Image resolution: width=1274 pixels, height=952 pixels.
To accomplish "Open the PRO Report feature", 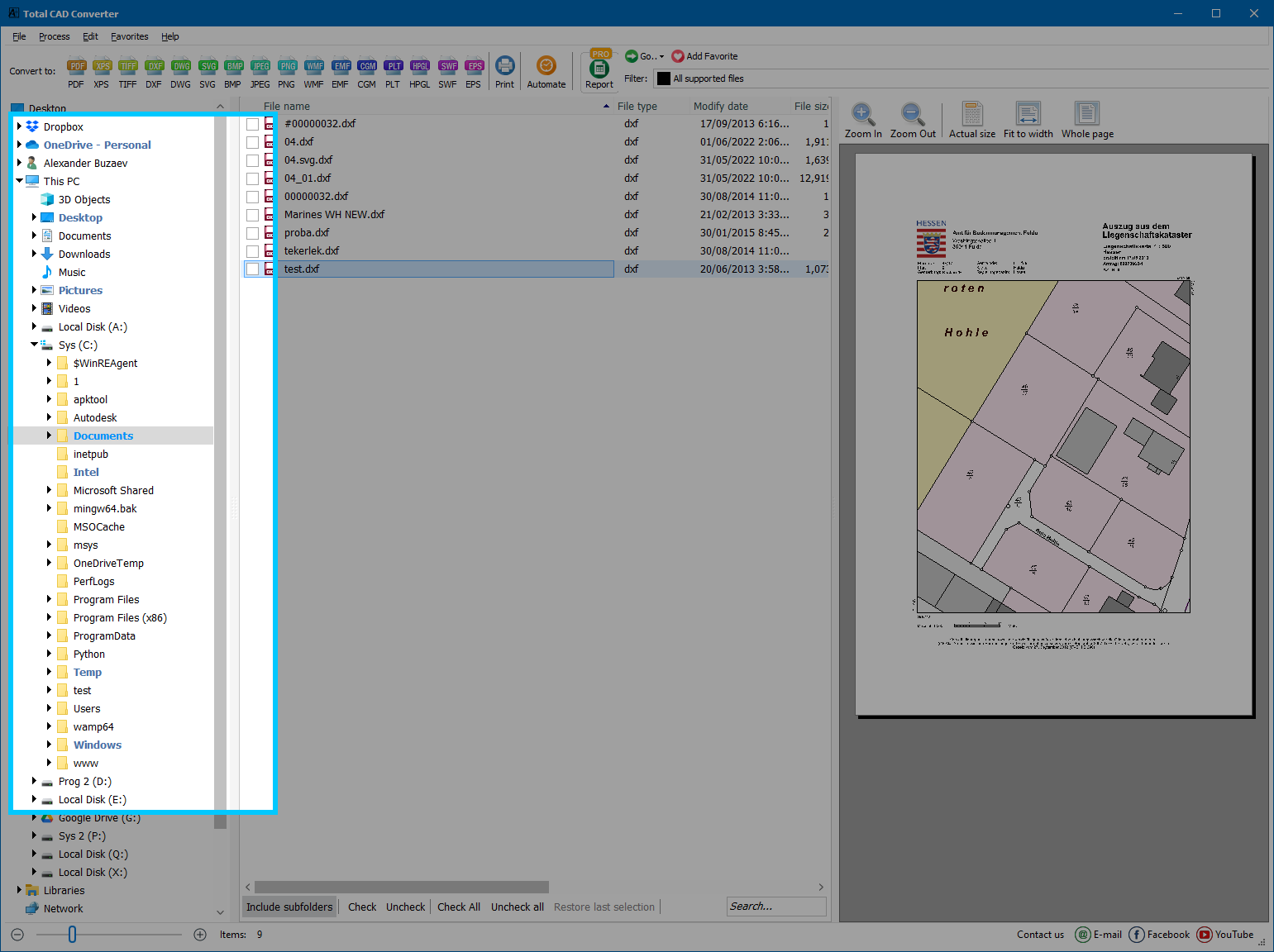I will (x=599, y=72).
